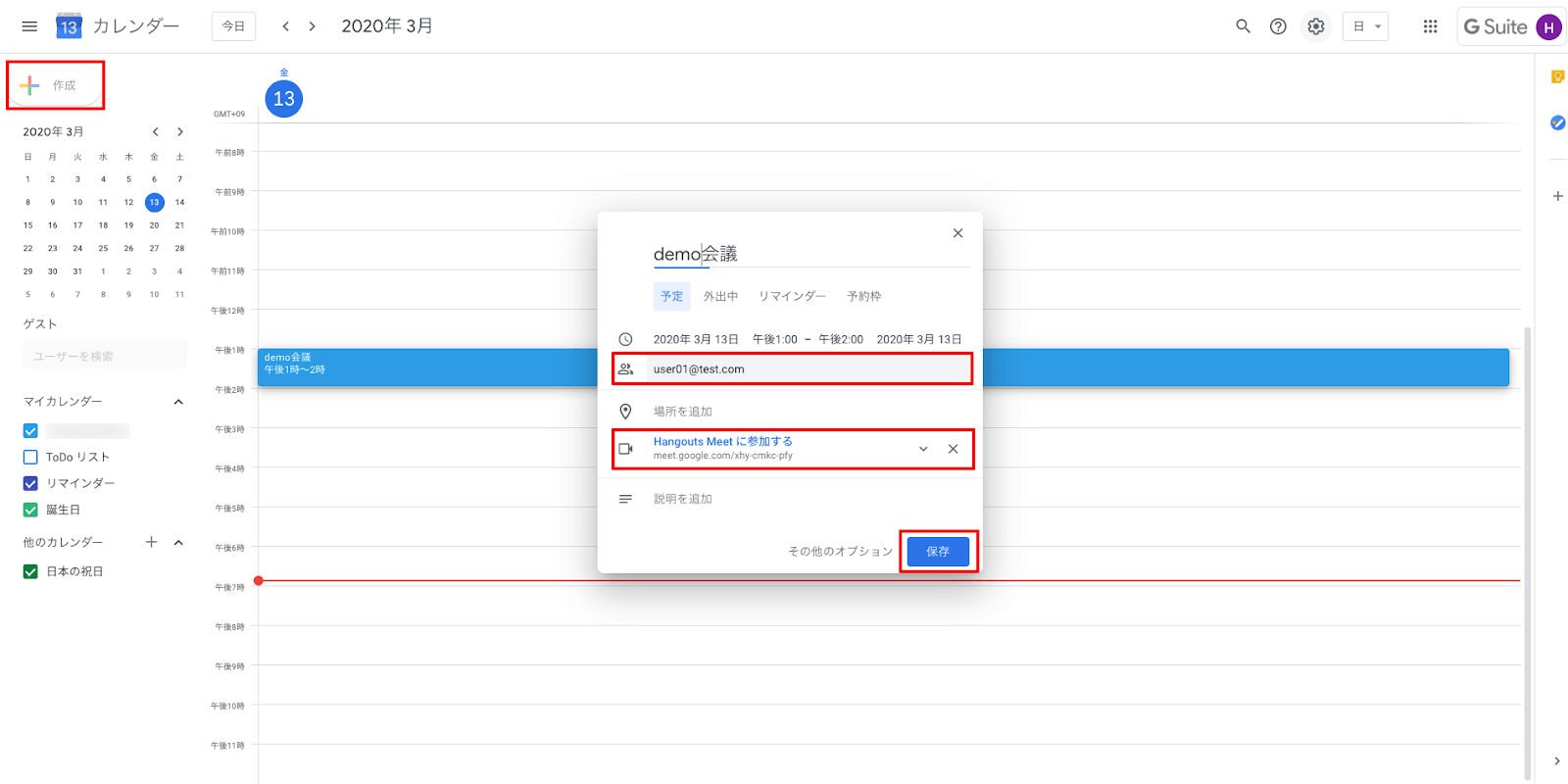Click the guest field user01@test.com
The image size is (1568, 784).
[808, 369]
